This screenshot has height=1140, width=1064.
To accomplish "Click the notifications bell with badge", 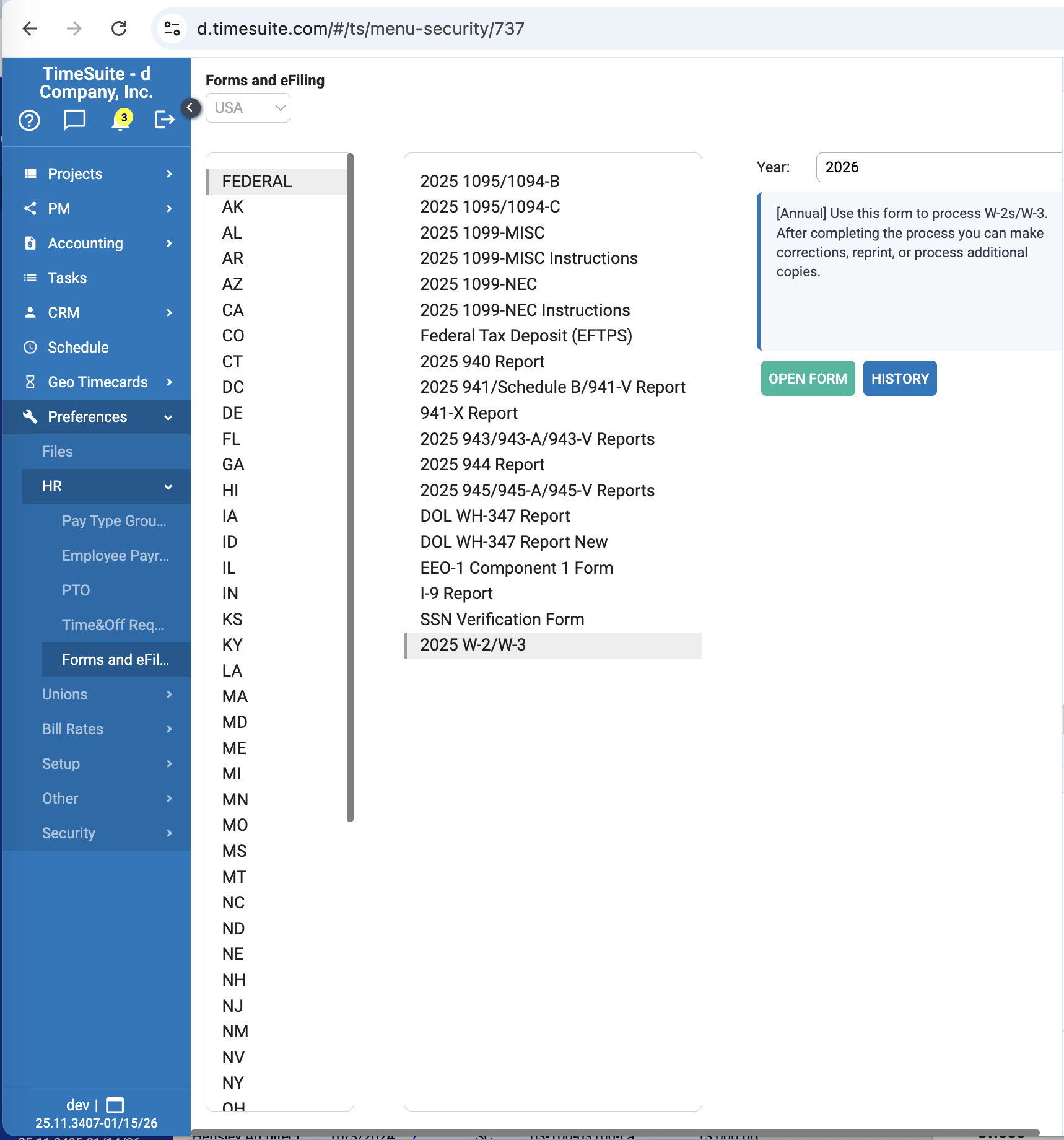I will click(121, 120).
